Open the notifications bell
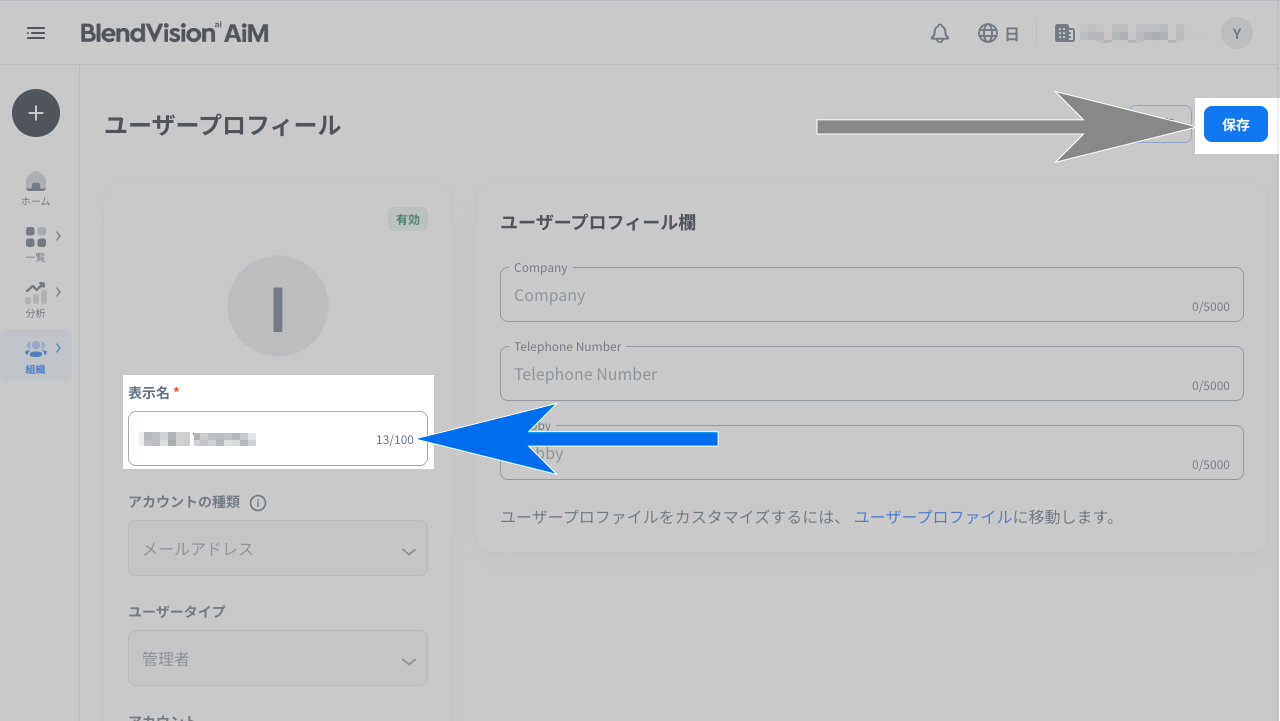The height and width of the screenshot is (721, 1280). tap(940, 33)
